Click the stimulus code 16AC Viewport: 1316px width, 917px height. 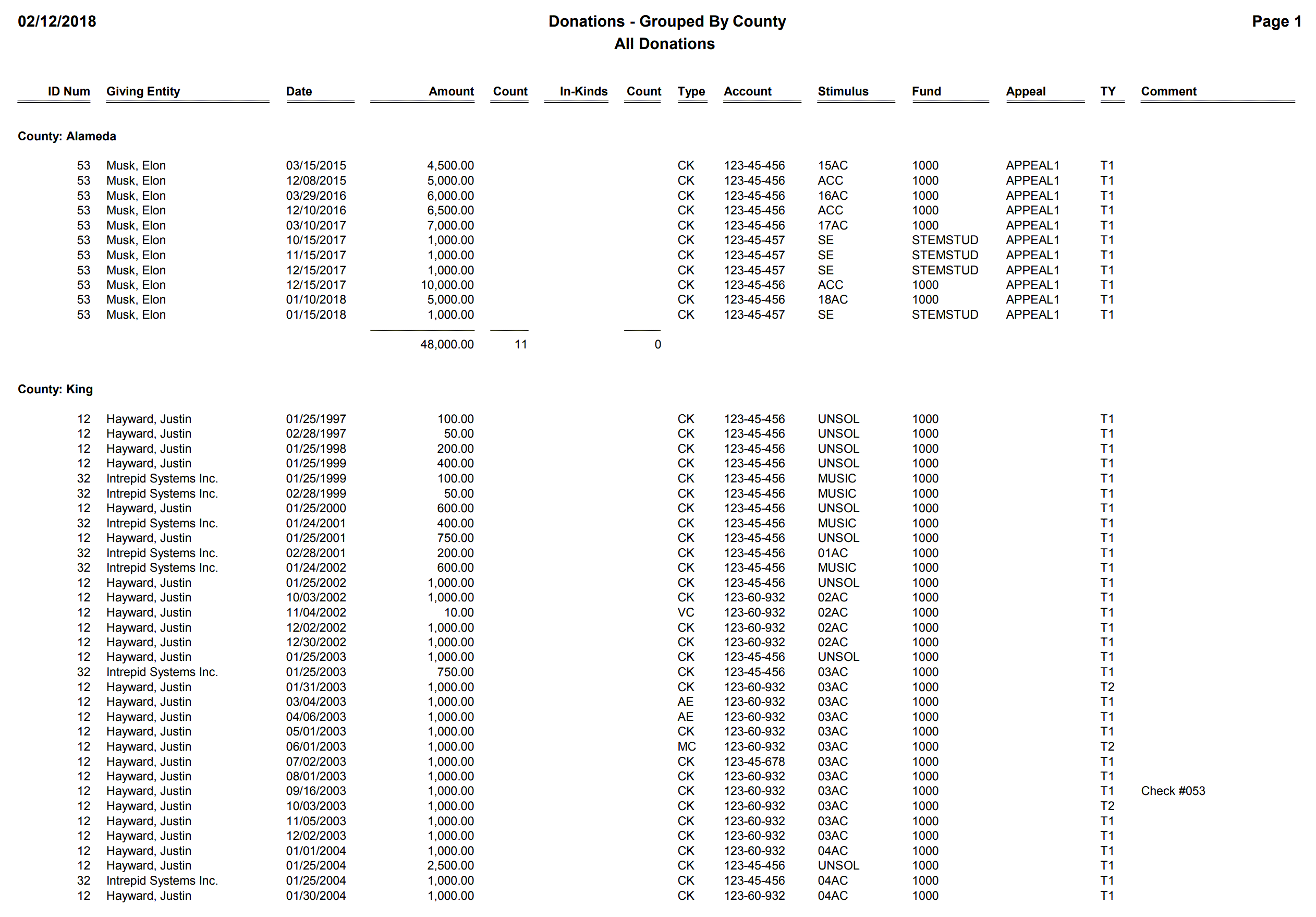pyautogui.click(x=833, y=196)
